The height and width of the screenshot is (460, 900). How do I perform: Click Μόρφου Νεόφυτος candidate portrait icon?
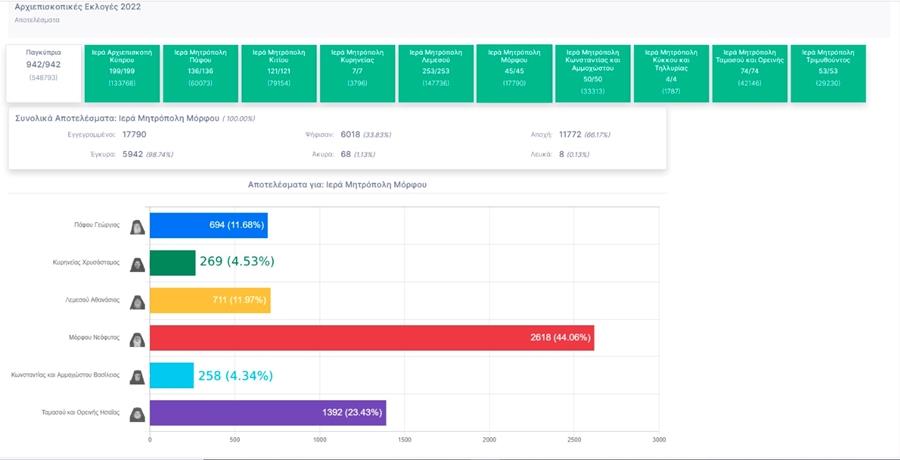coord(137,339)
